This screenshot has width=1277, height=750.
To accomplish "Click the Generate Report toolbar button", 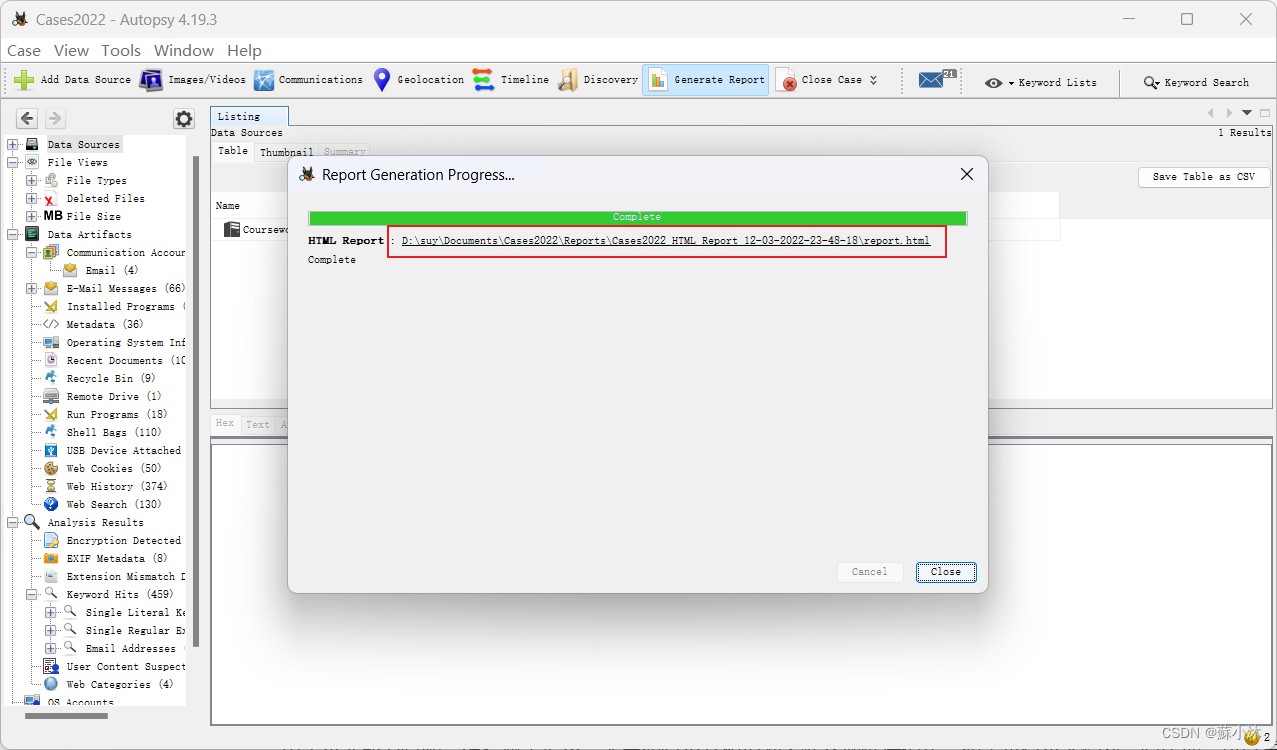I will pos(706,80).
